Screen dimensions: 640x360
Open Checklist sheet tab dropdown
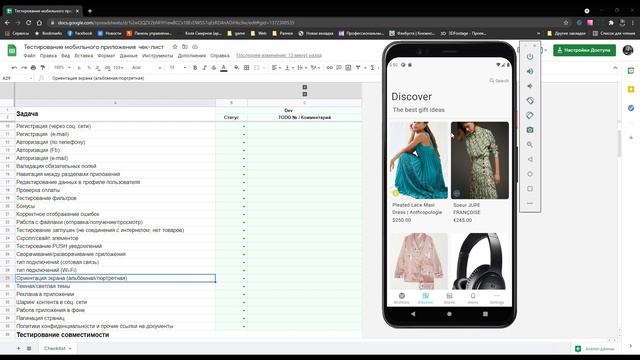[x=70, y=349]
